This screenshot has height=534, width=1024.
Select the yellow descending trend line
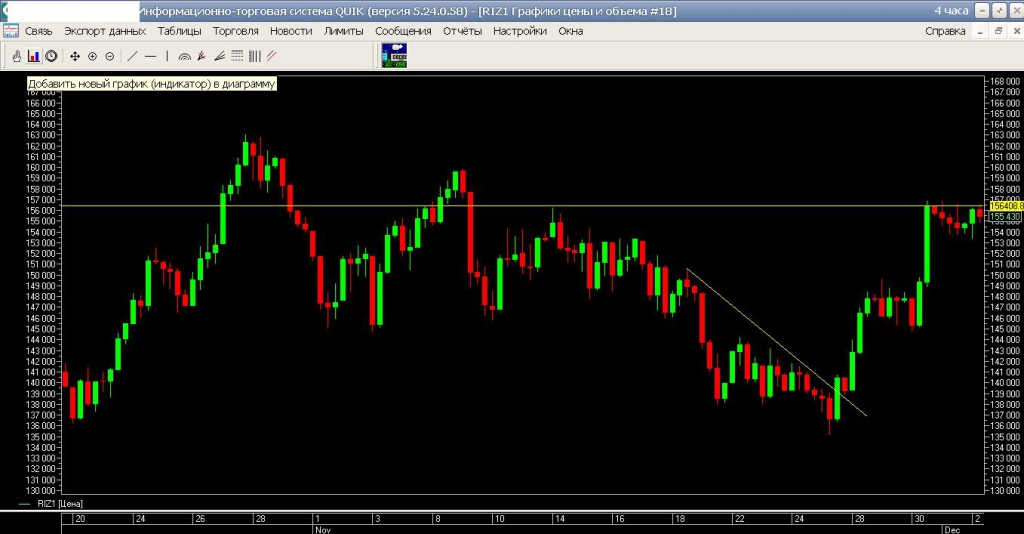(777, 343)
